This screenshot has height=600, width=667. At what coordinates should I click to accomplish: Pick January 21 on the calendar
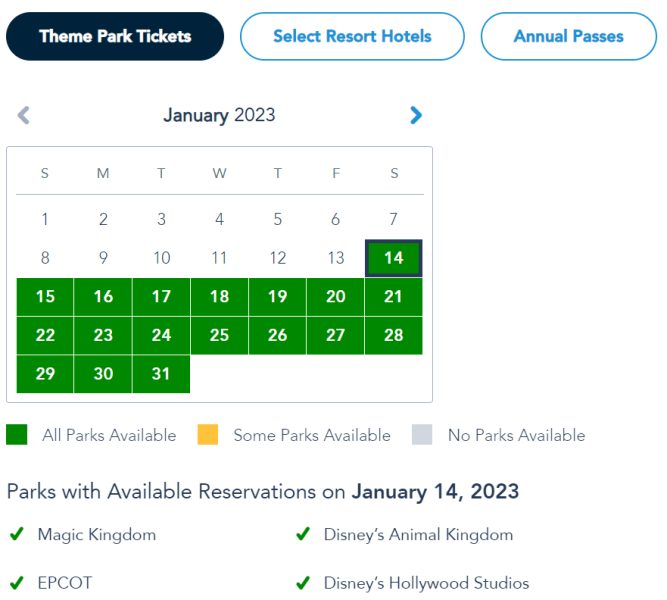coord(394,296)
